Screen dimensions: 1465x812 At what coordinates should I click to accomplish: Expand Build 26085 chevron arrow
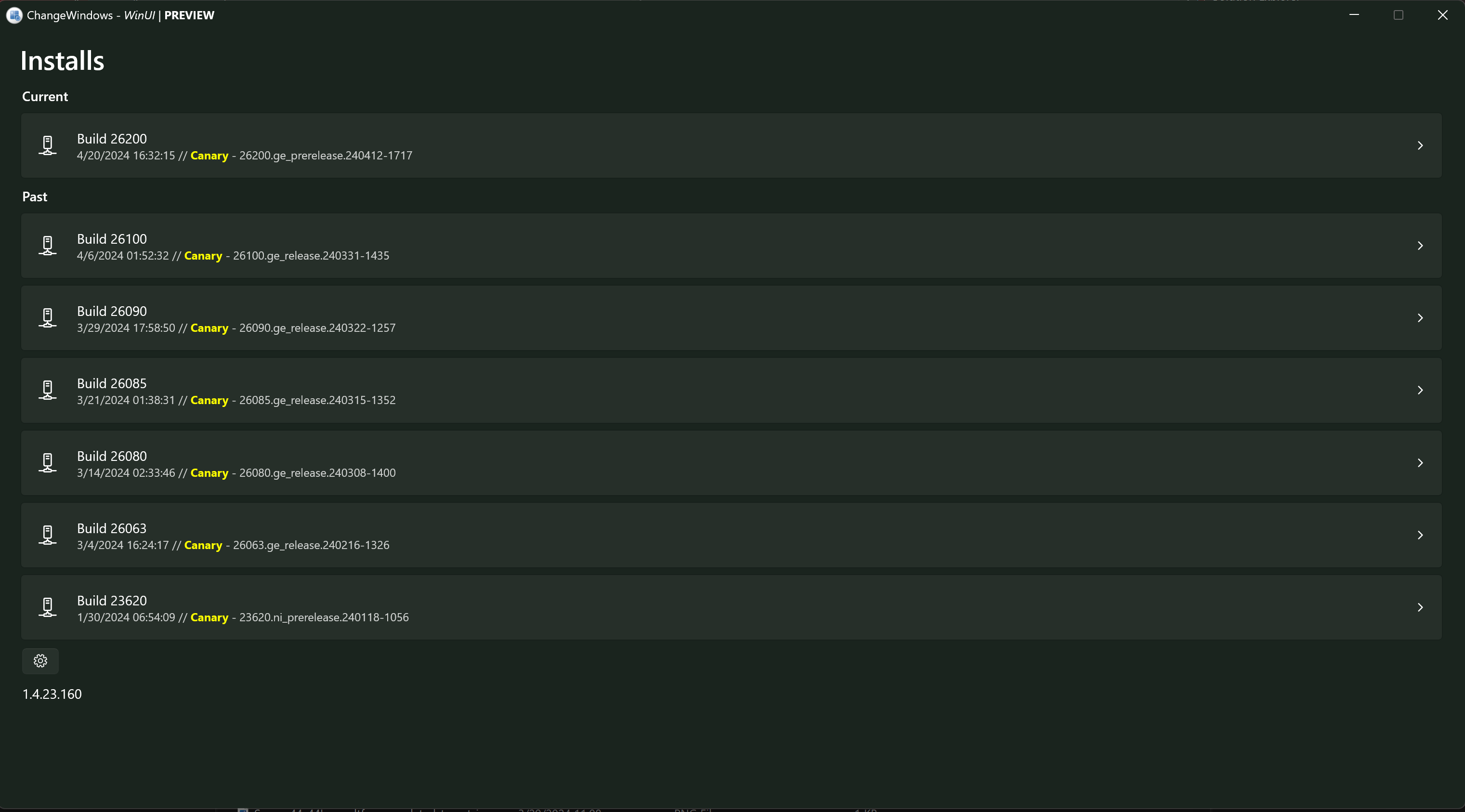1420,390
